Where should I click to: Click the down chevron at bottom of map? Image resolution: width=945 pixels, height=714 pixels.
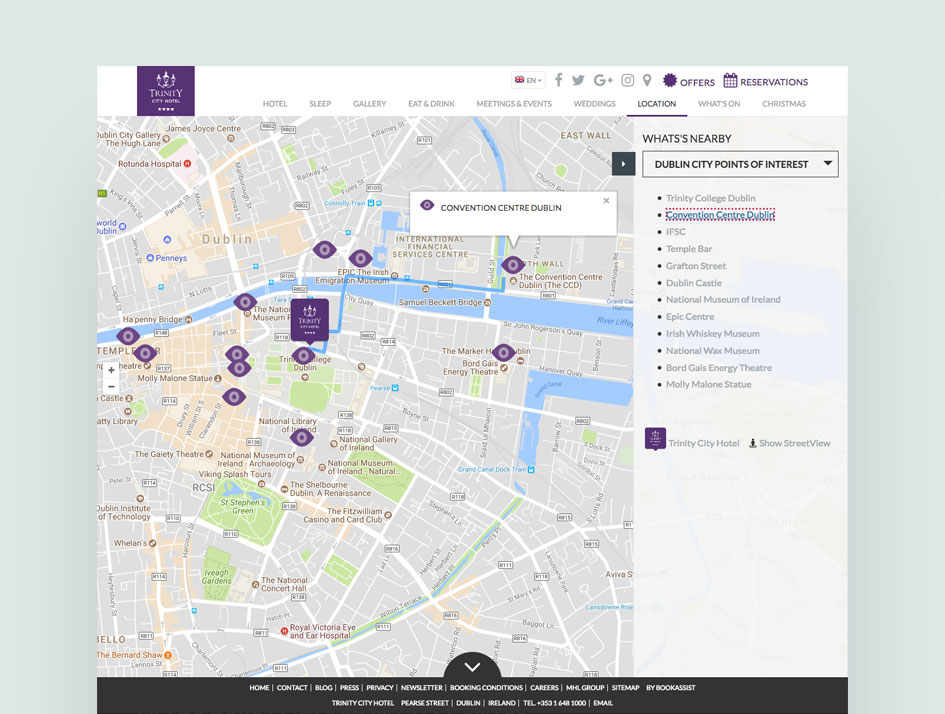pos(472,666)
